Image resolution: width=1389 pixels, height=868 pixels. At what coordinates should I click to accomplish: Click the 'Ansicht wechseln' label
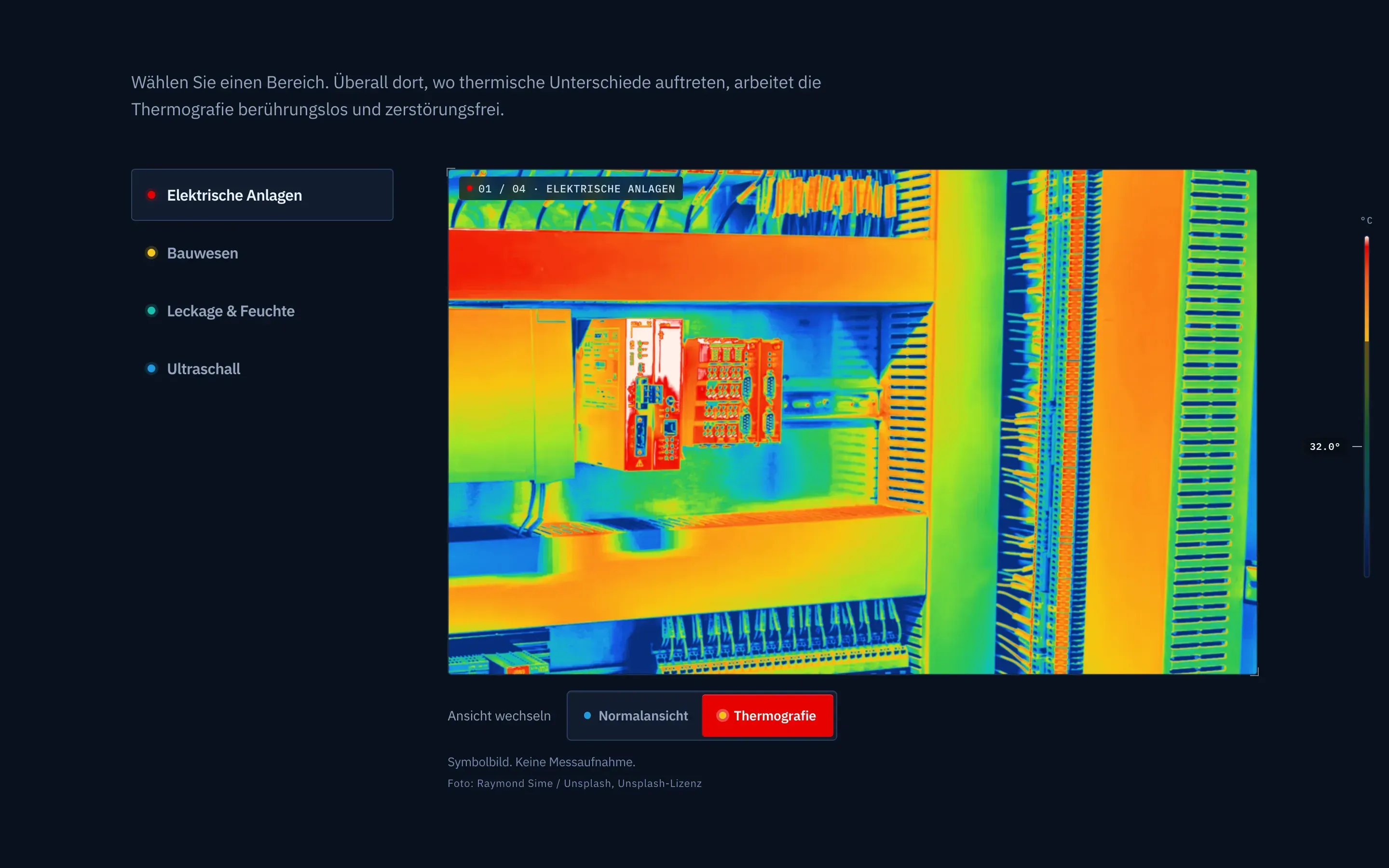point(499,716)
